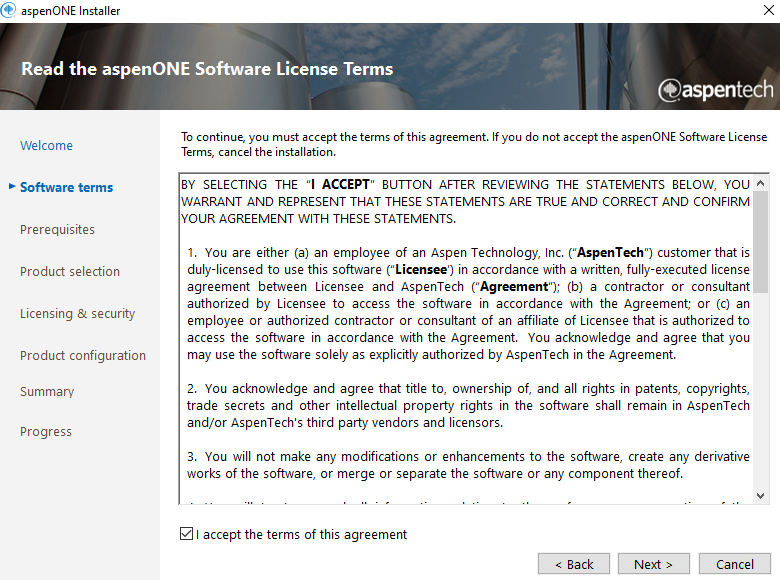Open Product selection step in sidebar

(70, 271)
